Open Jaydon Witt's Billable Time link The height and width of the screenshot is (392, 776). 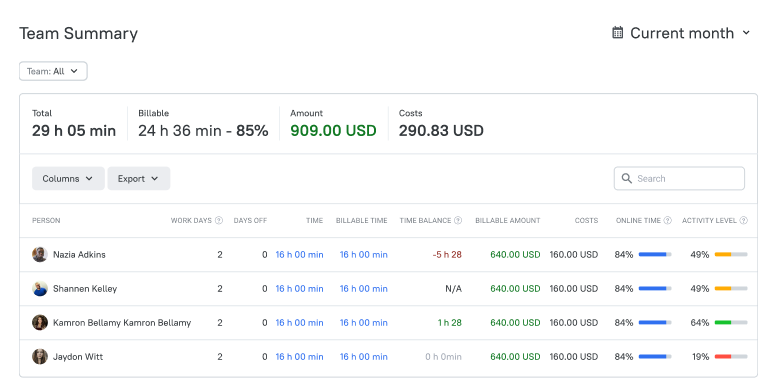[x=364, y=357]
